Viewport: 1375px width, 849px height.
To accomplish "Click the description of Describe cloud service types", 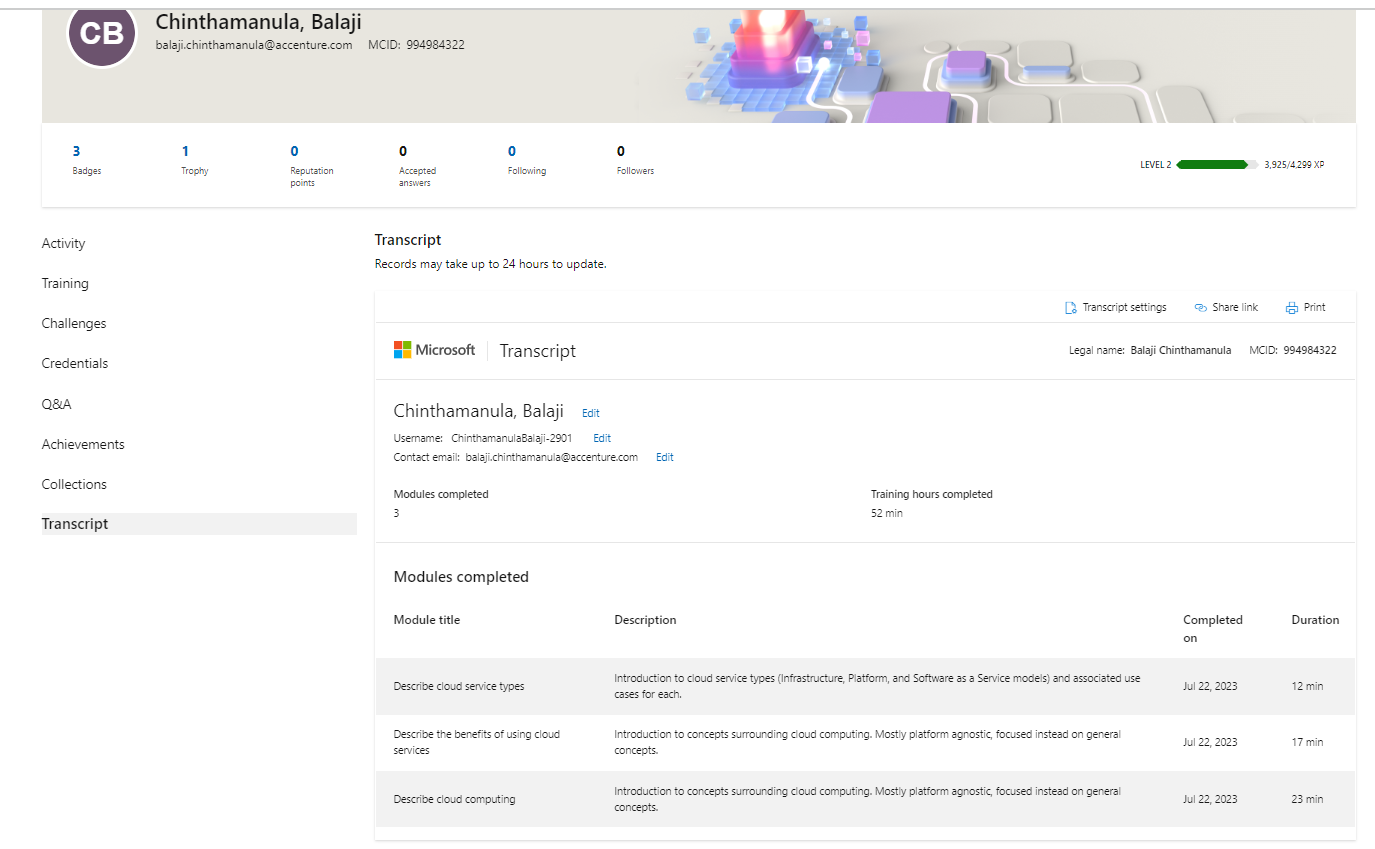I will tap(877, 686).
